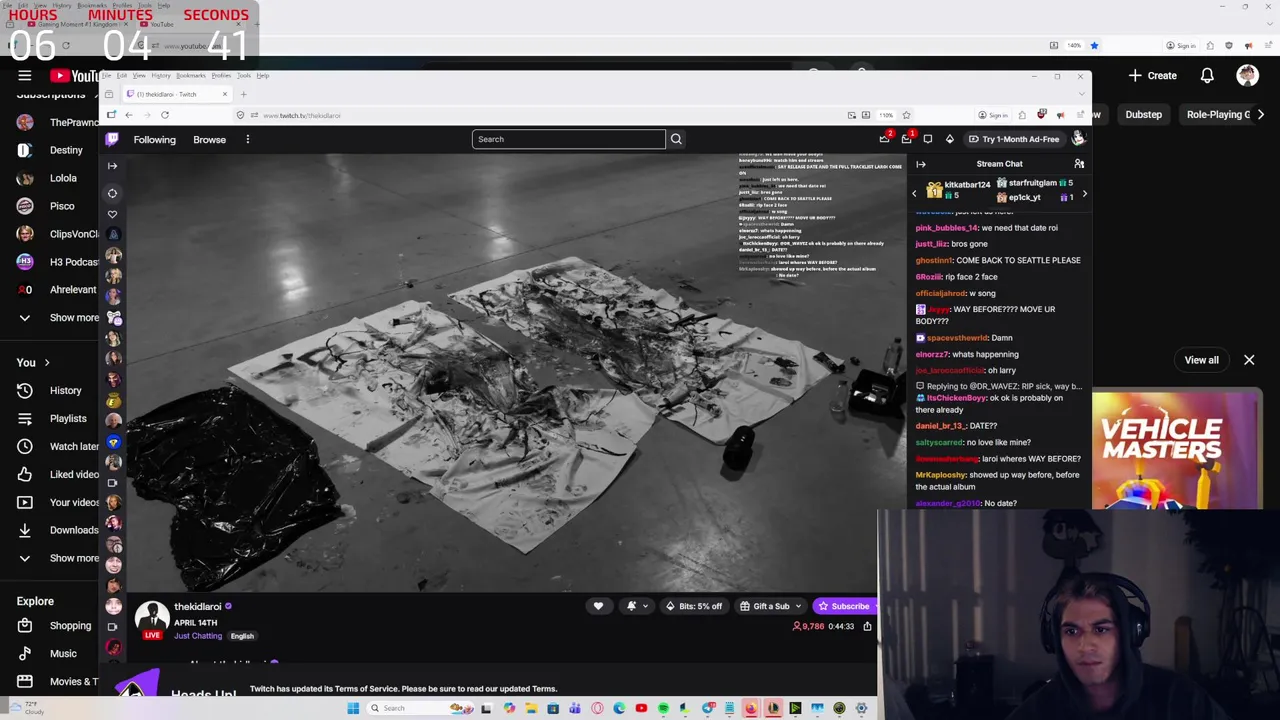The image size is (1280, 720).
Task: Click the Twitch search input field
Action: pos(568,139)
